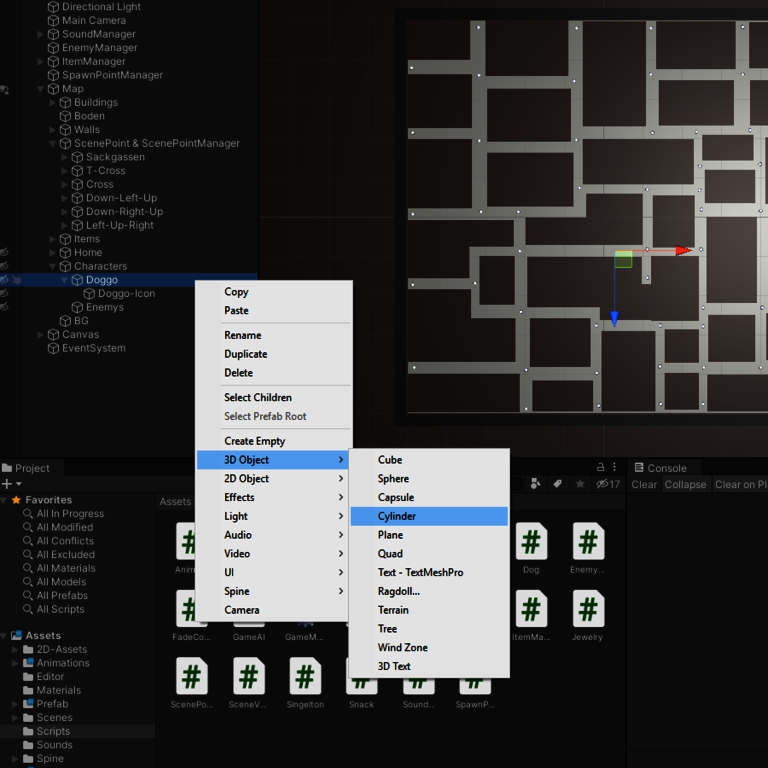The height and width of the screenshot is (768, 768).
Task: Click the filter-by-label tag icon
Action: [x=557, y=484]
